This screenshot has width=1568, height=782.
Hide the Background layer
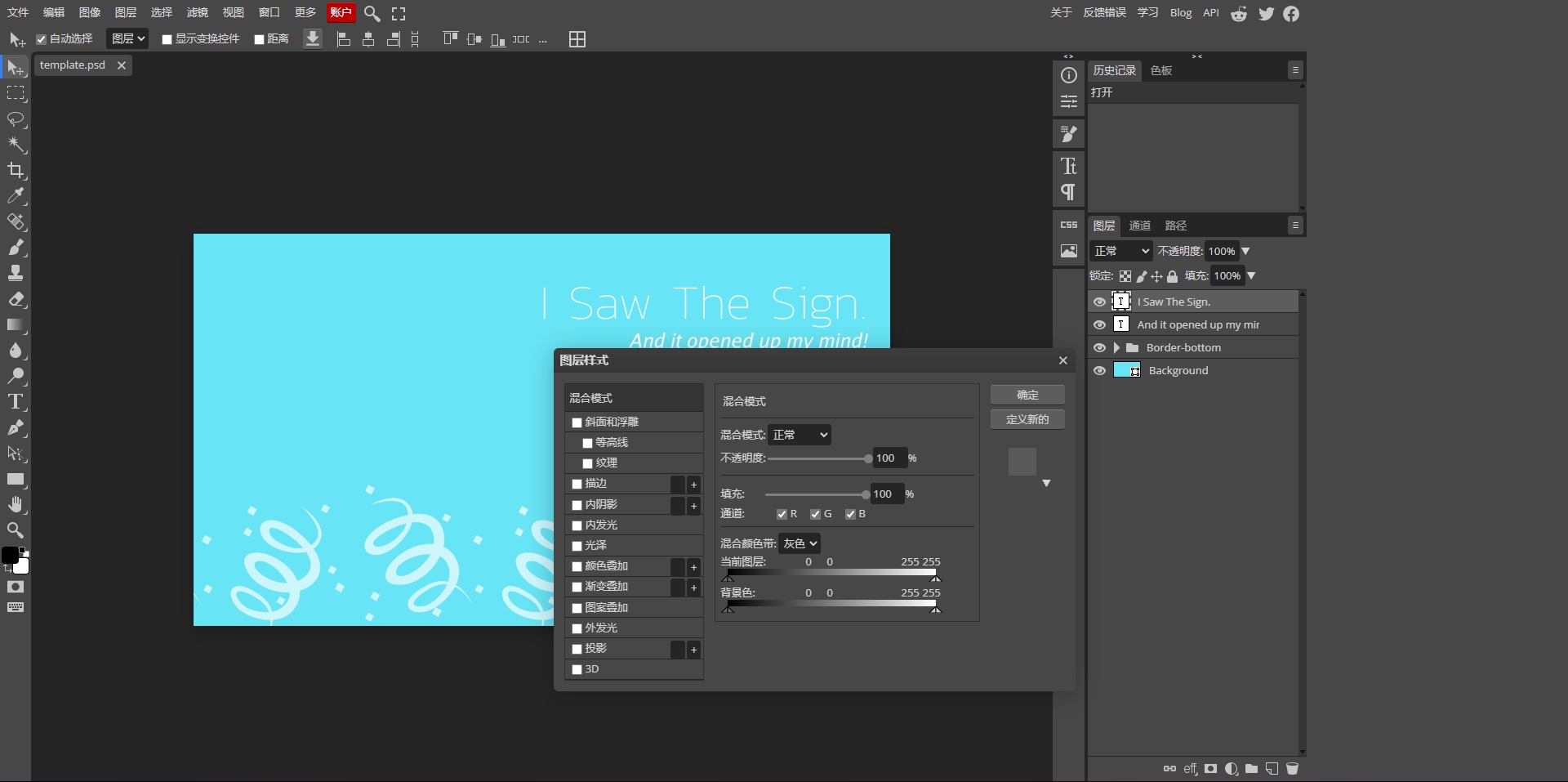[x=1099, y=370]
